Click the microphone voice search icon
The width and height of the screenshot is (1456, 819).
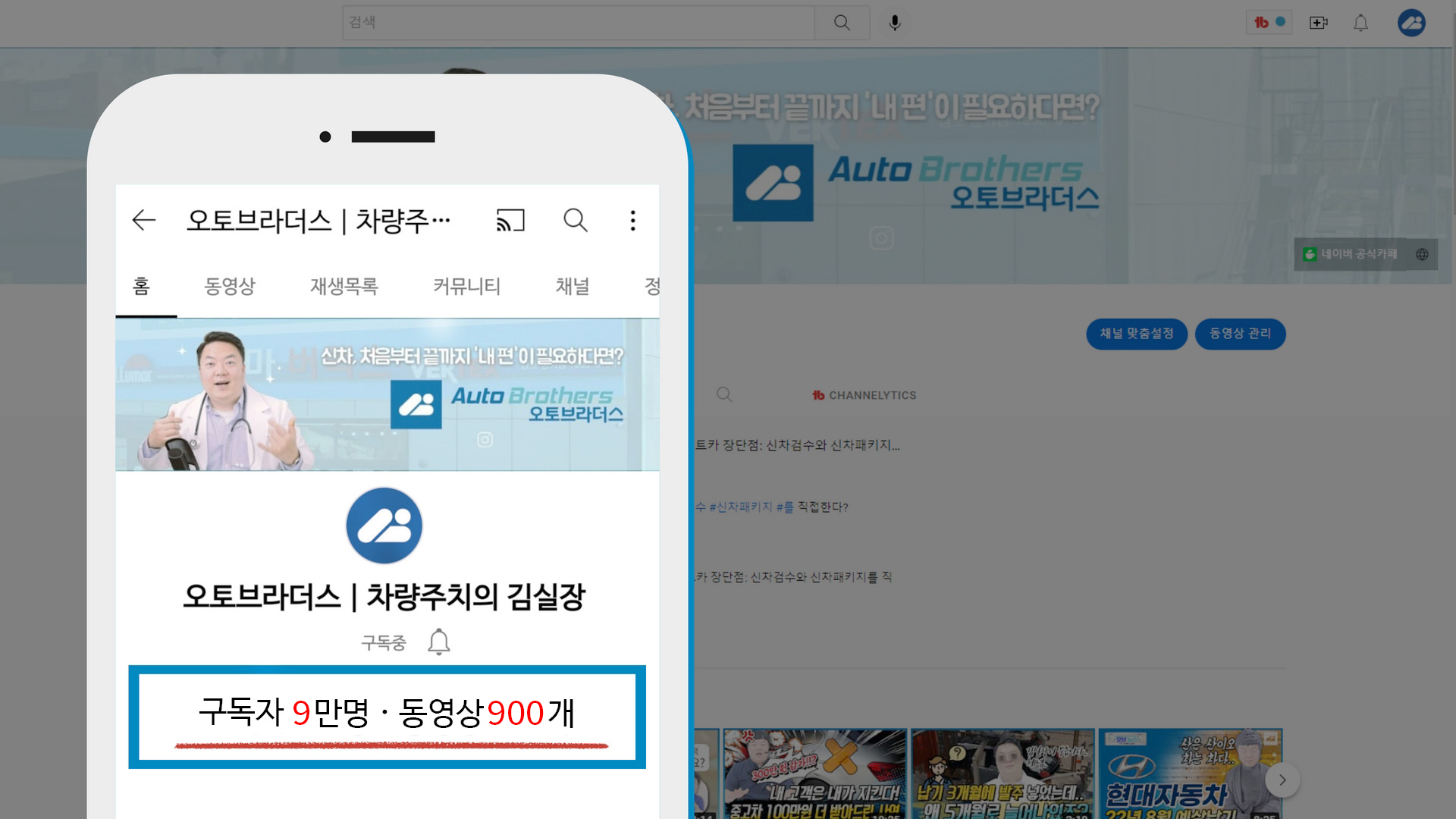point(895,23)
